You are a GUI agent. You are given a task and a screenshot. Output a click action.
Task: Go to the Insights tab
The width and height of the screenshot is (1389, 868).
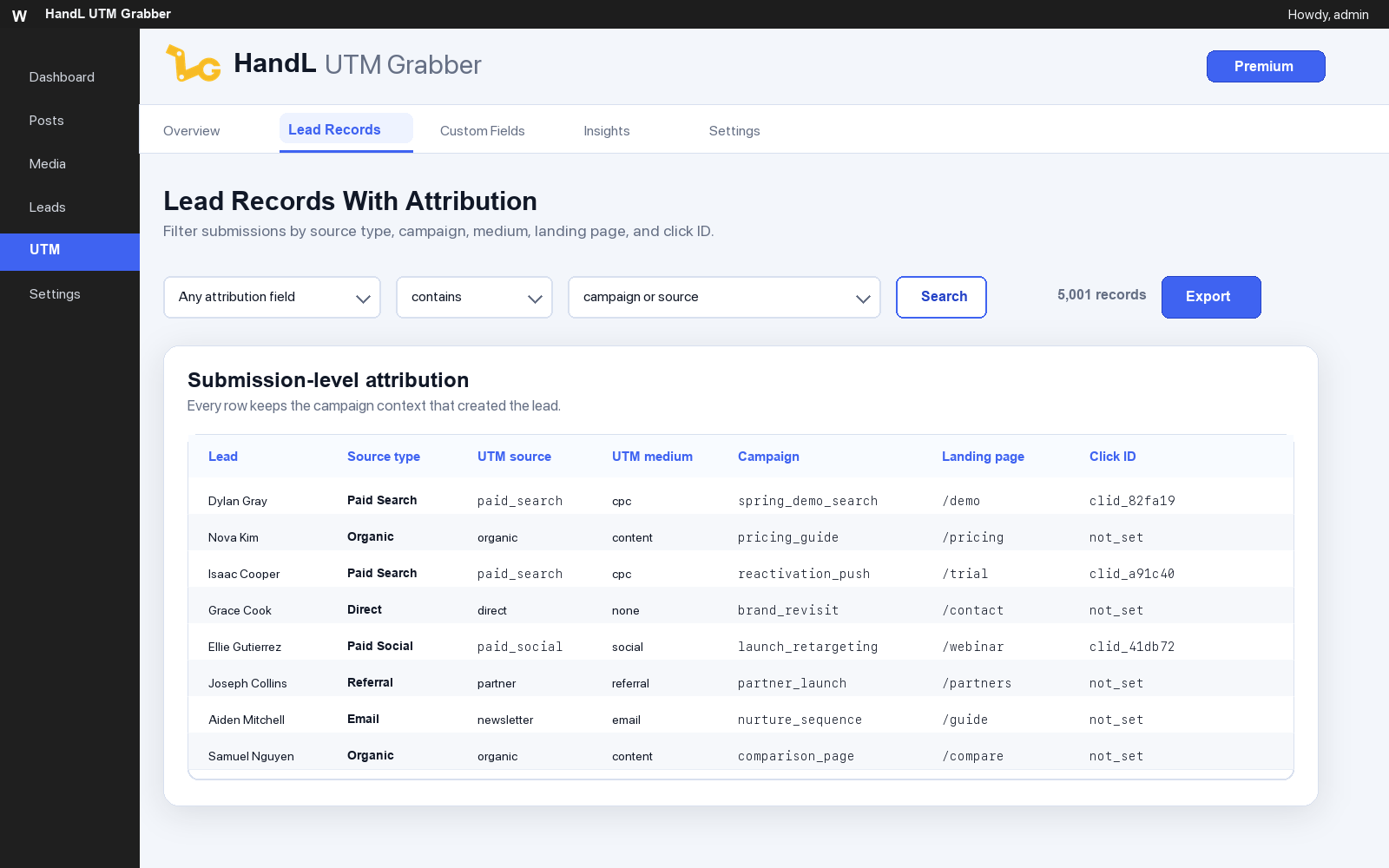coord(607,131)
